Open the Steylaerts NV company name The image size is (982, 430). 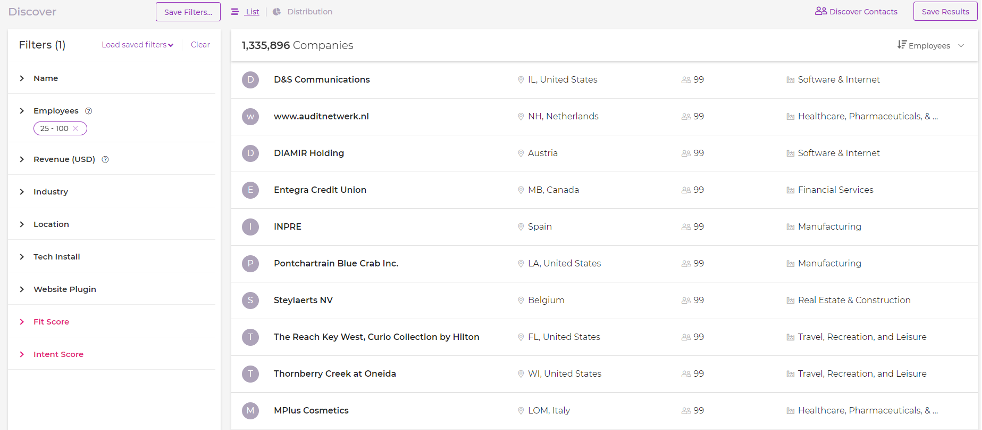point(303,300)
